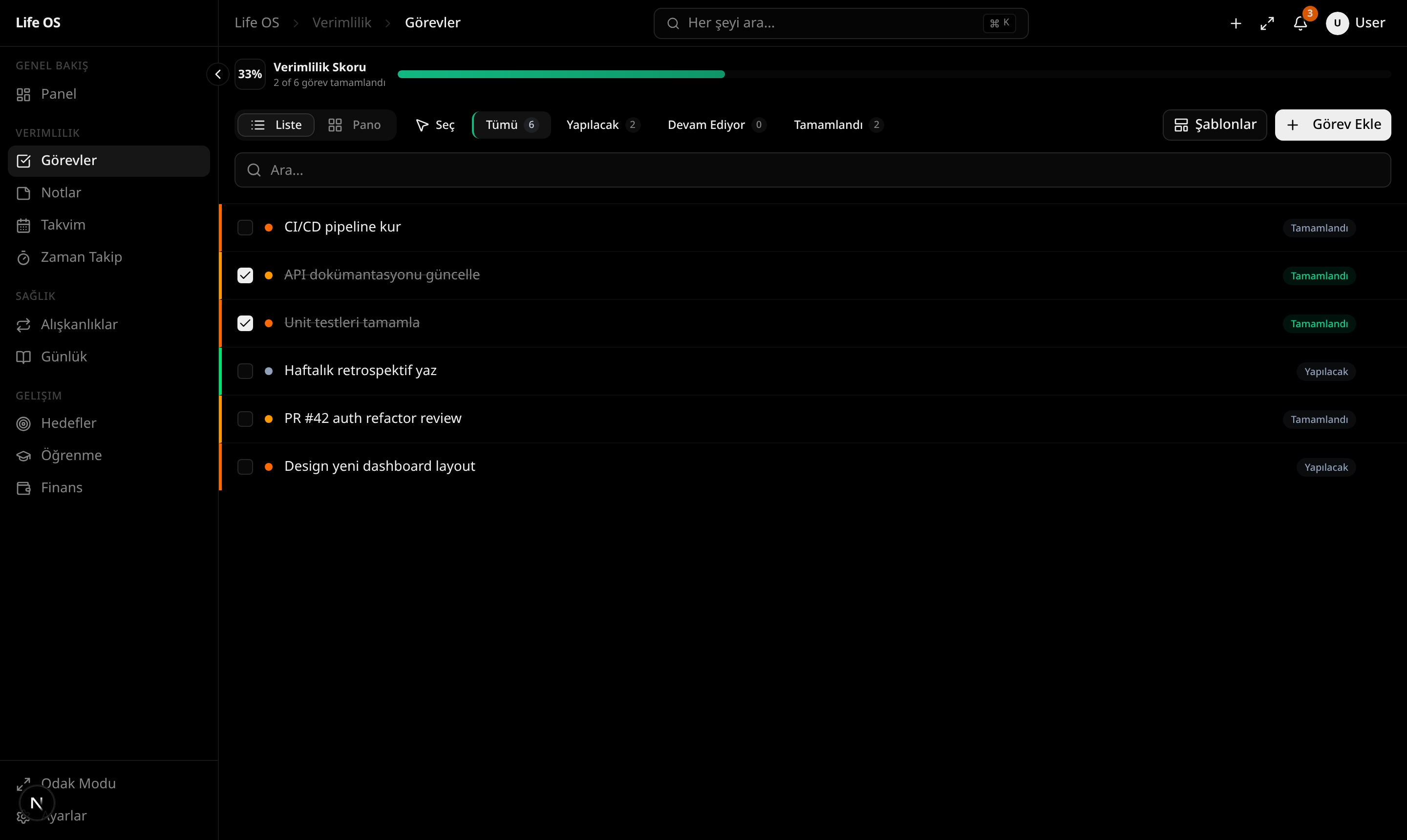Viewport: 1407px width, 840px height.
Task: Click the Verimlilik Skoru progress bar
Action: [894, 74]
